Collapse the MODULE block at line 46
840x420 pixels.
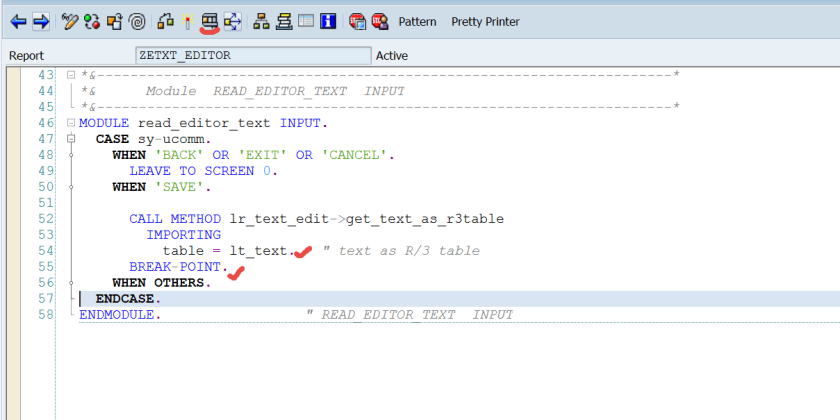pyautogui.click(x=70, y=123)
